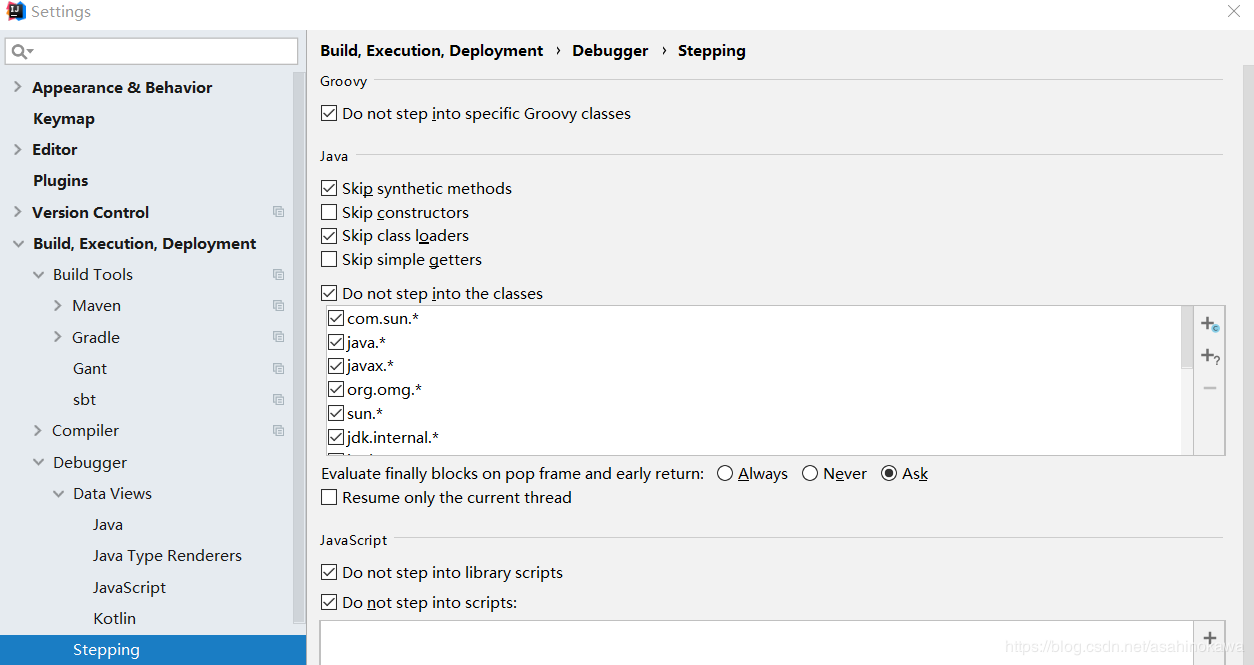This screenshot has width=1254, height=665.
Task: Click the Debugger breadcrumb link
Action: point(610,51)
